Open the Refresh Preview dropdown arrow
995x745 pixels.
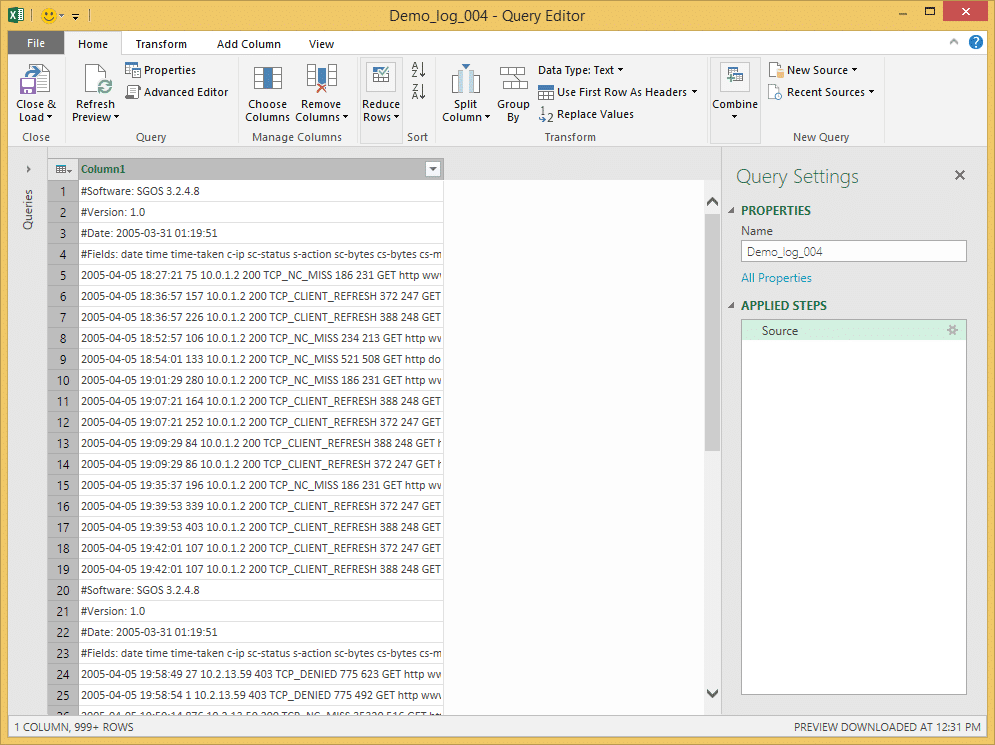click(116, 117)
